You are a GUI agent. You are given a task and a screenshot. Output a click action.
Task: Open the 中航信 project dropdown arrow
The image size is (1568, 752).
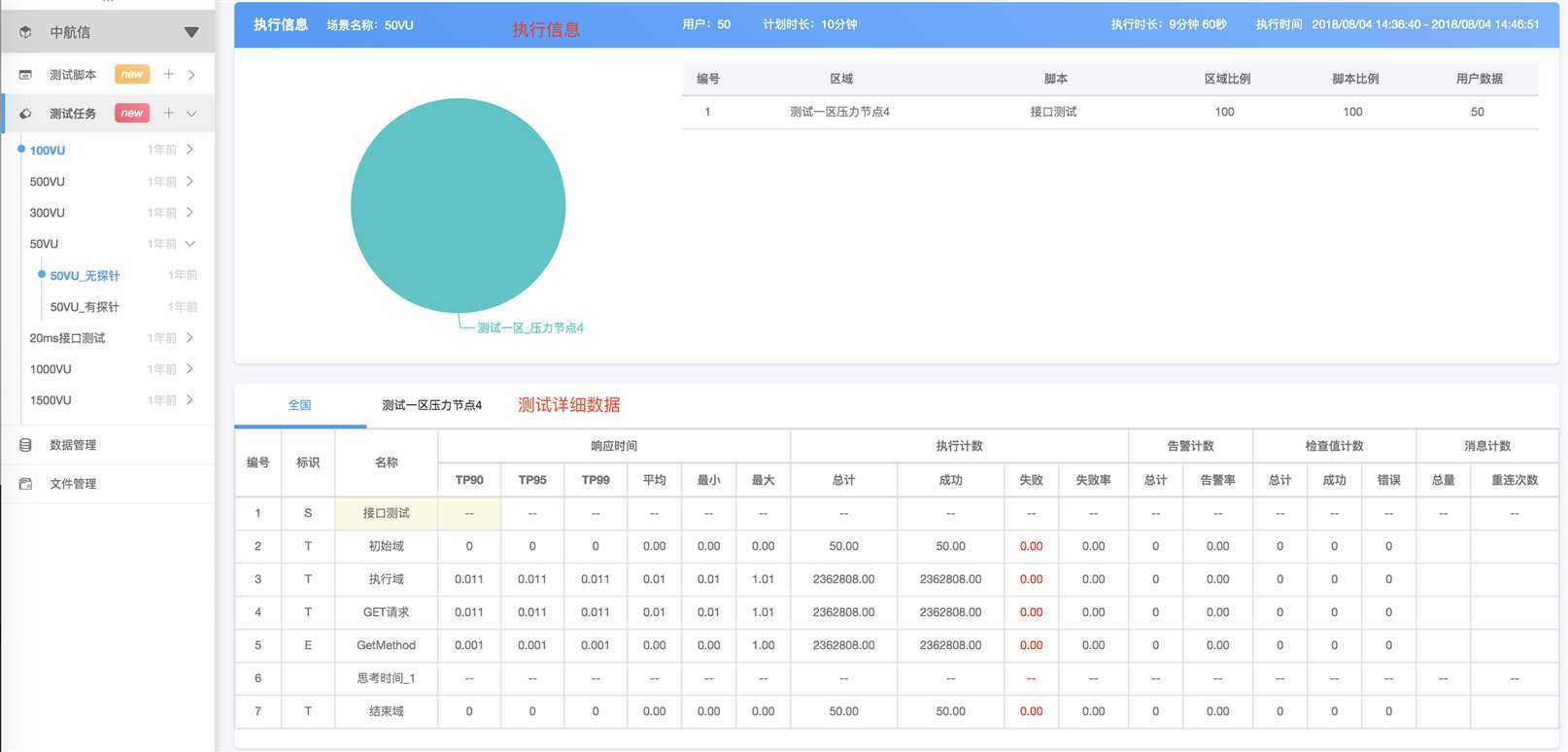click(191, 32)
